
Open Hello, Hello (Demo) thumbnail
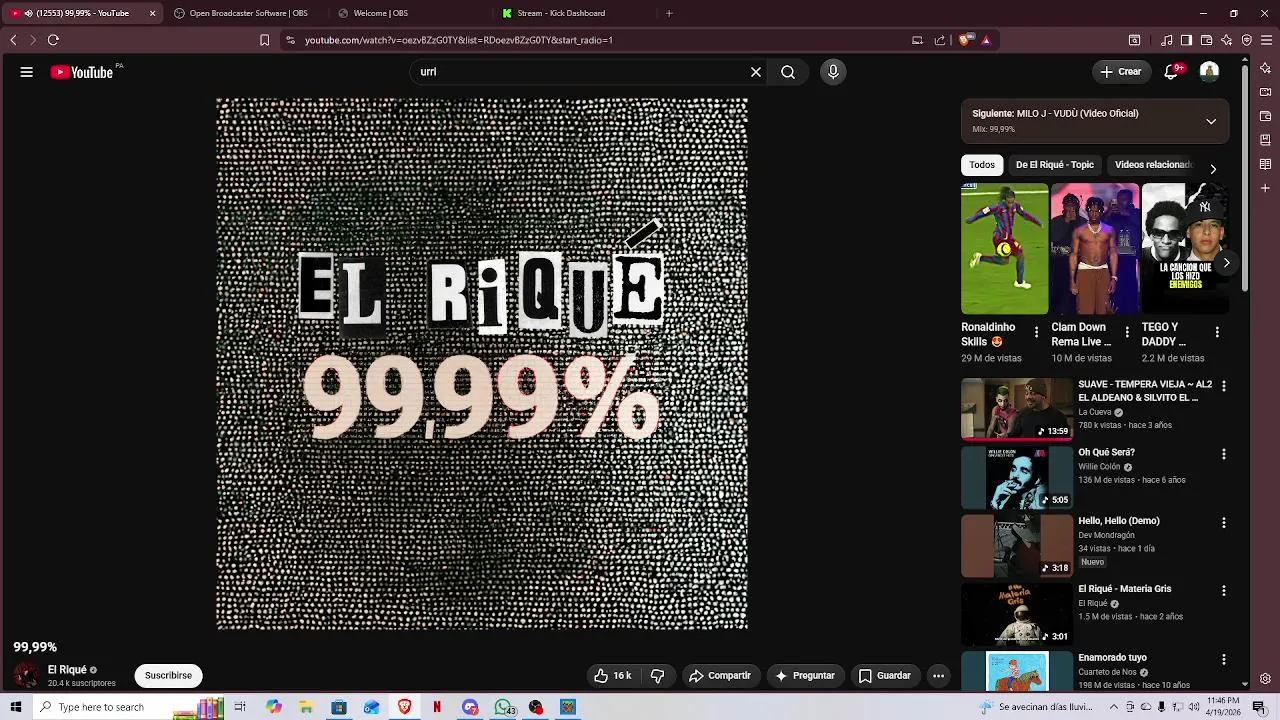click(1017, 546)
